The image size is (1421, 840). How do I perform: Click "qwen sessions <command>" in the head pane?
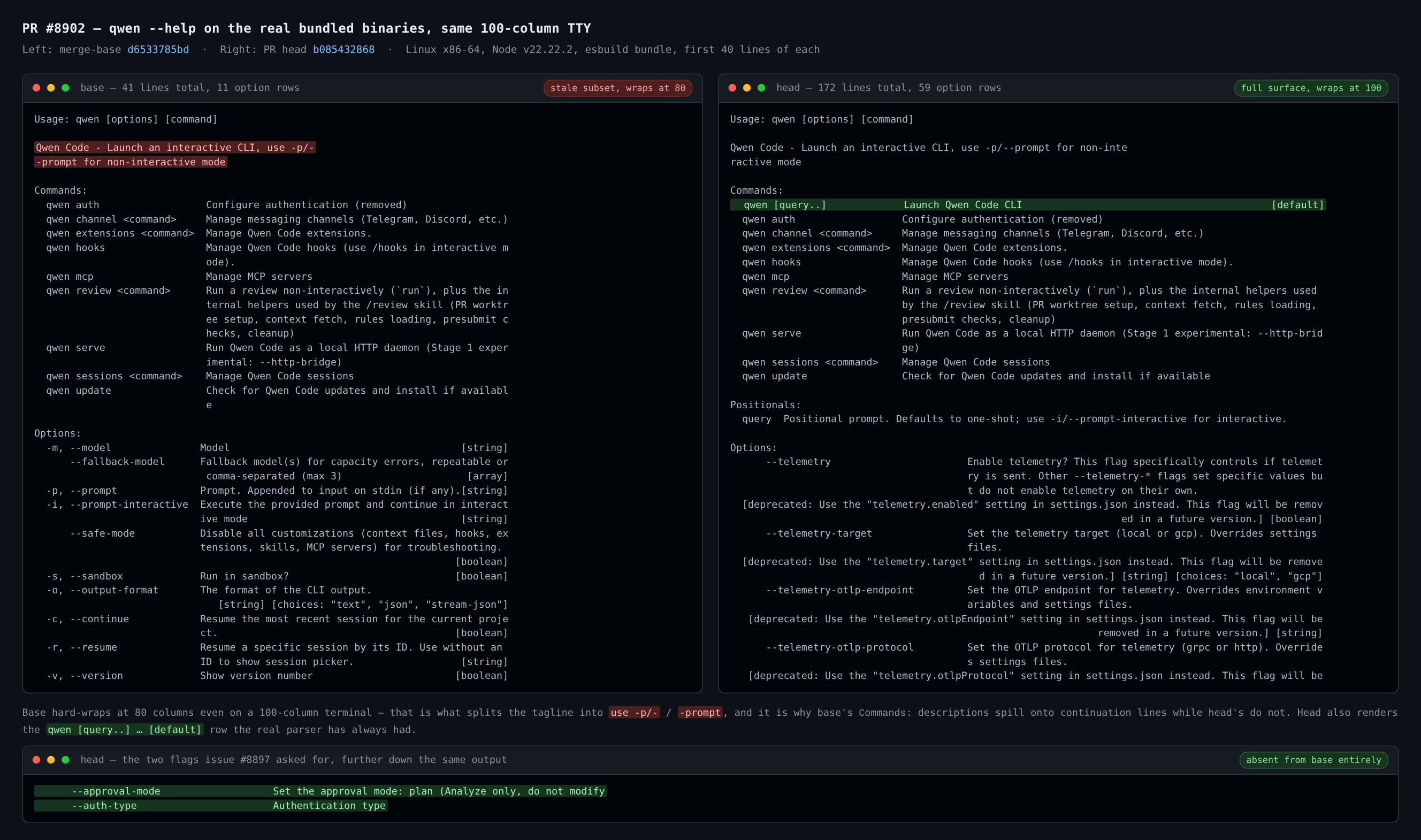click(x=810, y=362)
